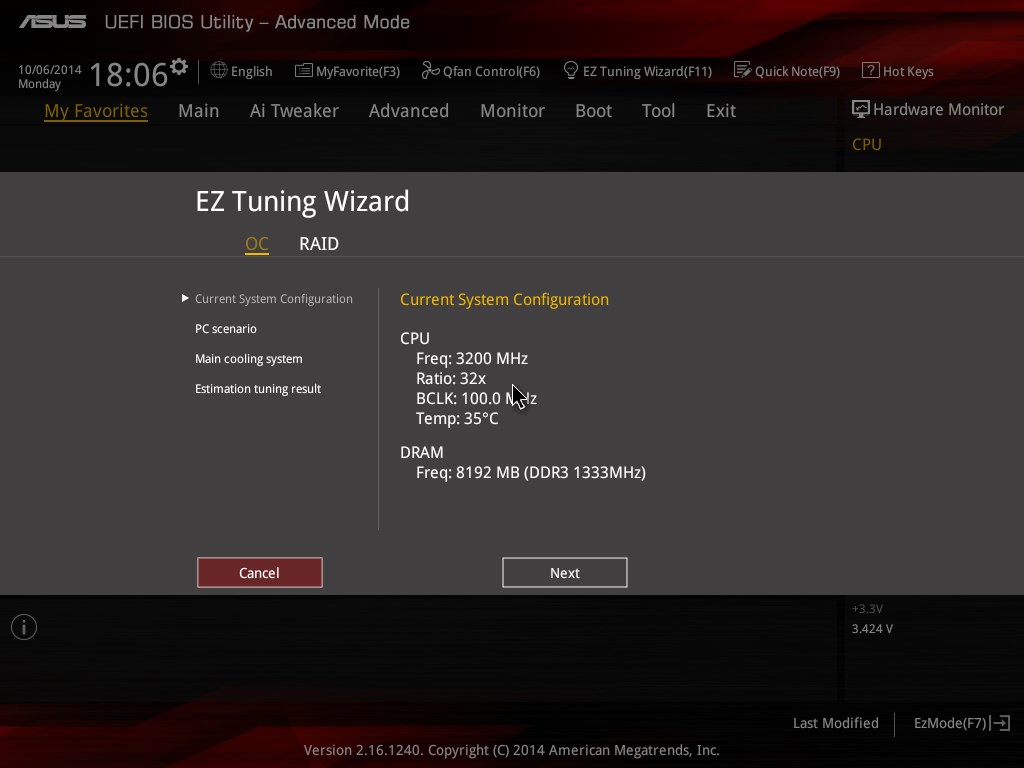Select PC scenario wizard step
1024x768 pixels.
(x=226, y=328)
